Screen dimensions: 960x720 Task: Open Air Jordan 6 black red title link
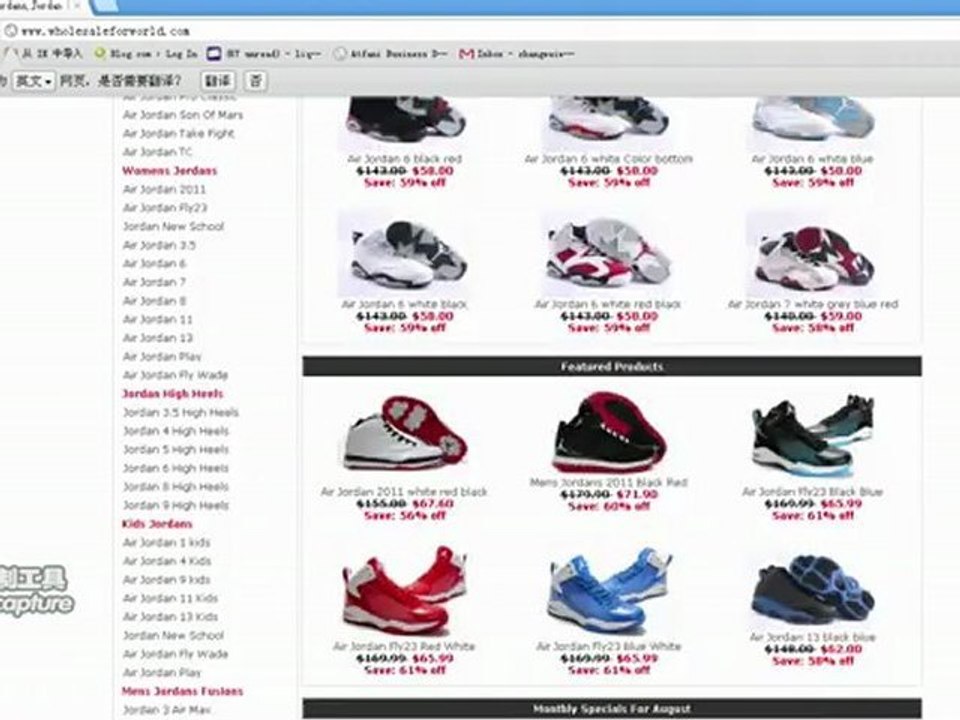(405, 159)
